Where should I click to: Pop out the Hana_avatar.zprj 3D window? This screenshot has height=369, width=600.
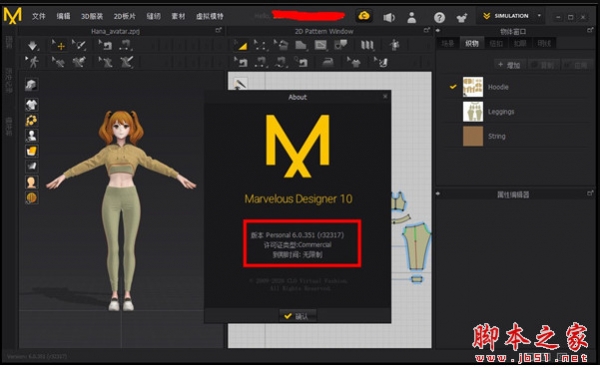point(218,30)
